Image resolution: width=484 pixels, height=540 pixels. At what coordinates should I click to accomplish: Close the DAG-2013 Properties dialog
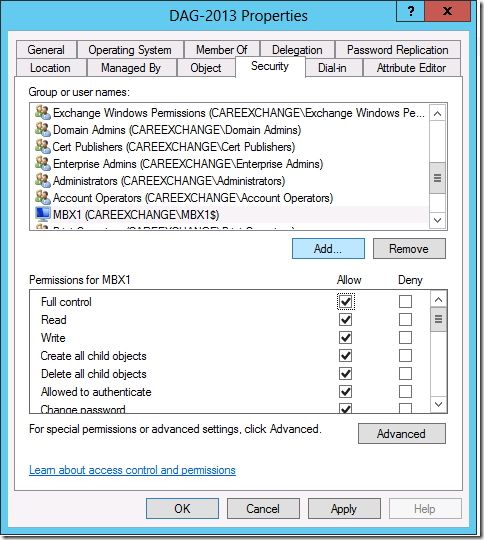click(447, 11)
